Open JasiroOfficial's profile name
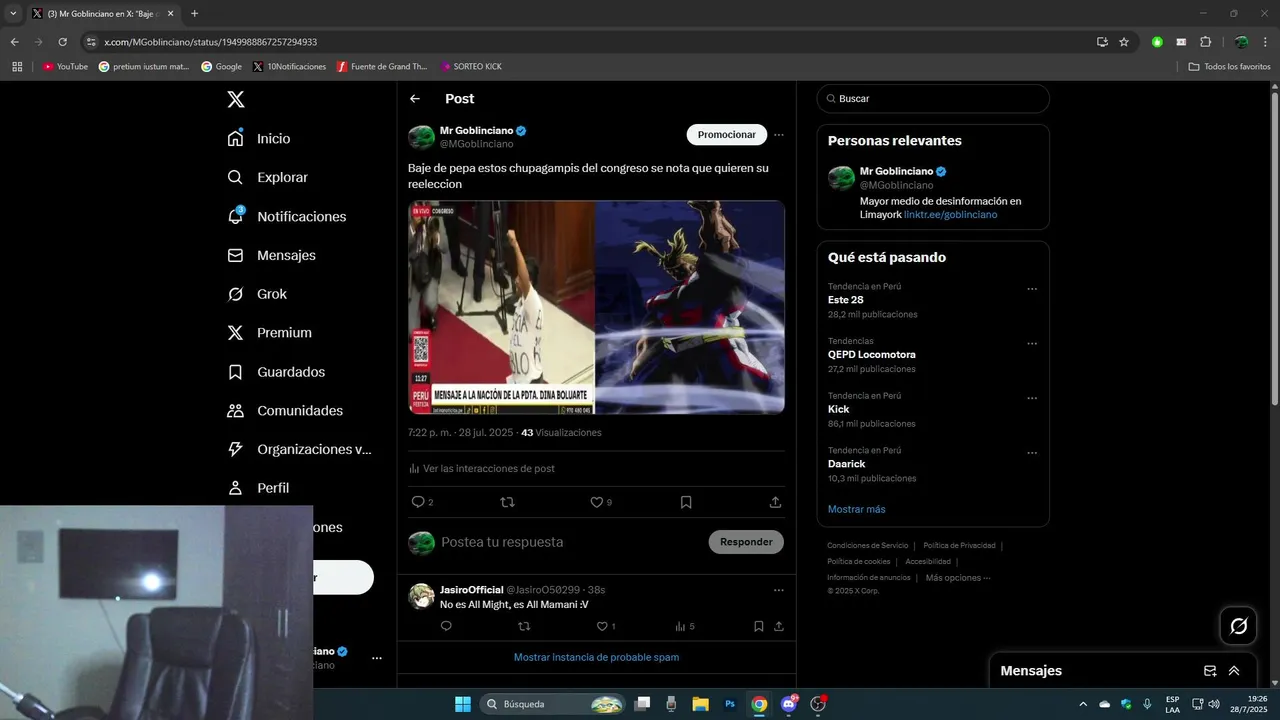Image resolution: width=1280 pixels, height=720 pixels. 471,590
